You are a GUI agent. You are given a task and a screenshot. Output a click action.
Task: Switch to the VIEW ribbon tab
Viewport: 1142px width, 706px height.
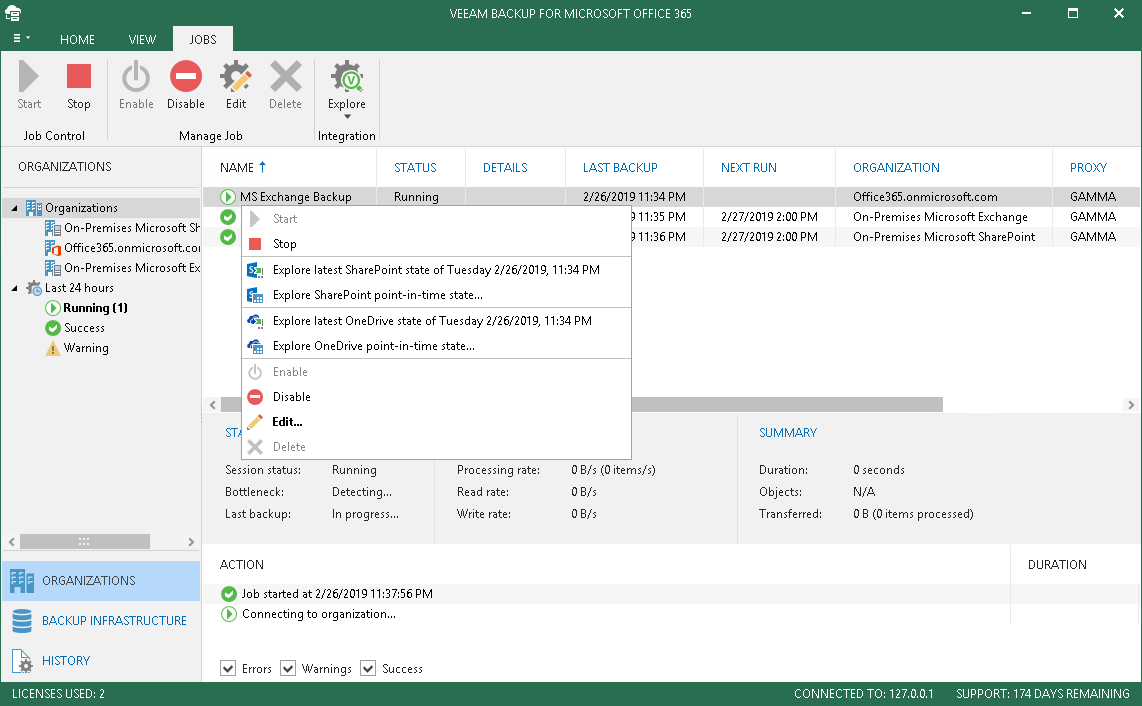pos(142,39)
